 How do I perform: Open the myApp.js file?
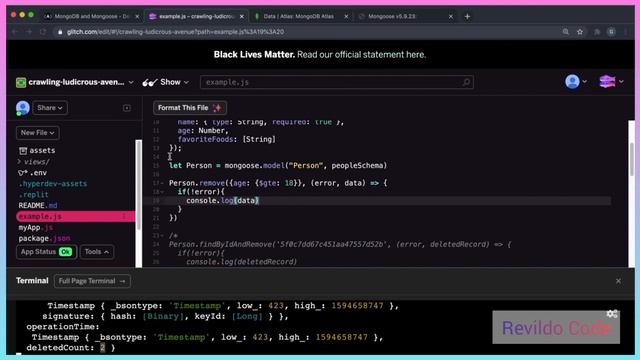(x=36, y=227)
